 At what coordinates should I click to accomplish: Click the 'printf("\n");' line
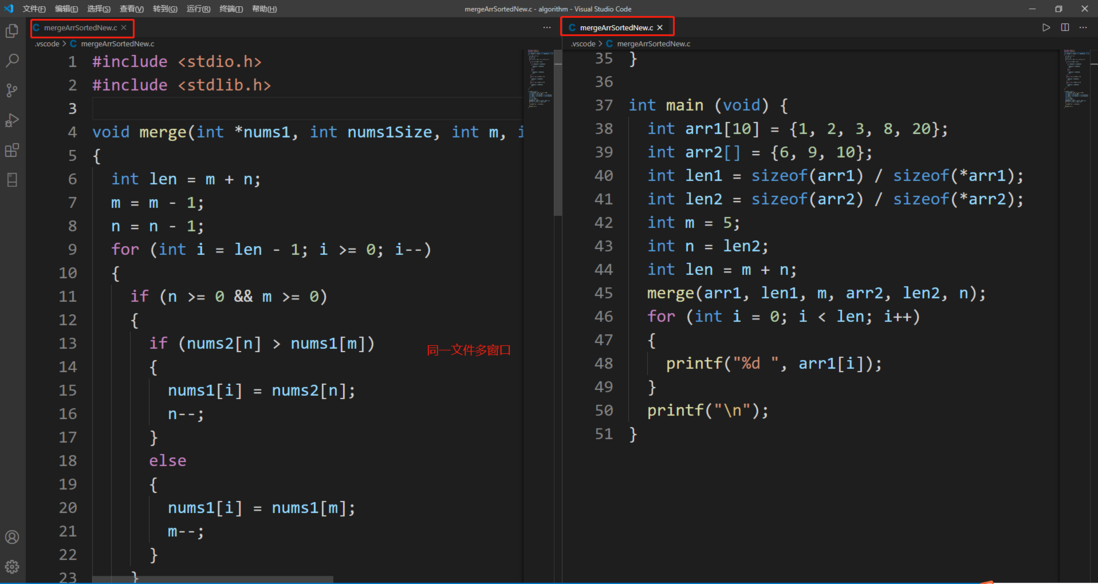tap(708, 410)
